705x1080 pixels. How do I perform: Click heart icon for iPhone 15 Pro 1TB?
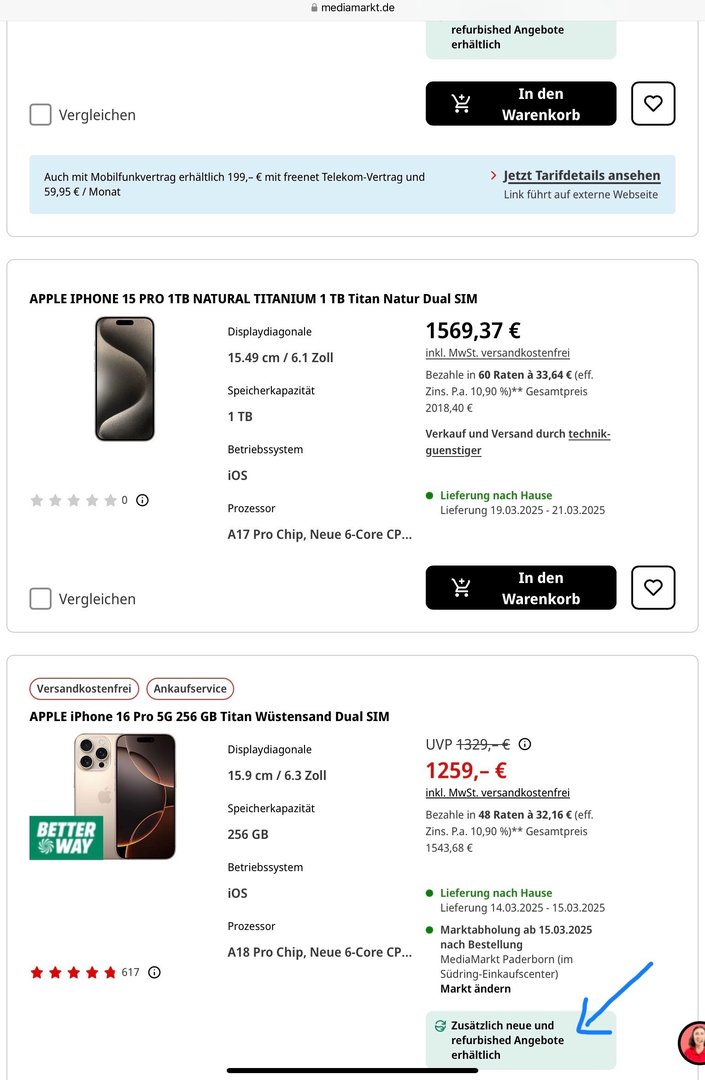click(653, 587)
